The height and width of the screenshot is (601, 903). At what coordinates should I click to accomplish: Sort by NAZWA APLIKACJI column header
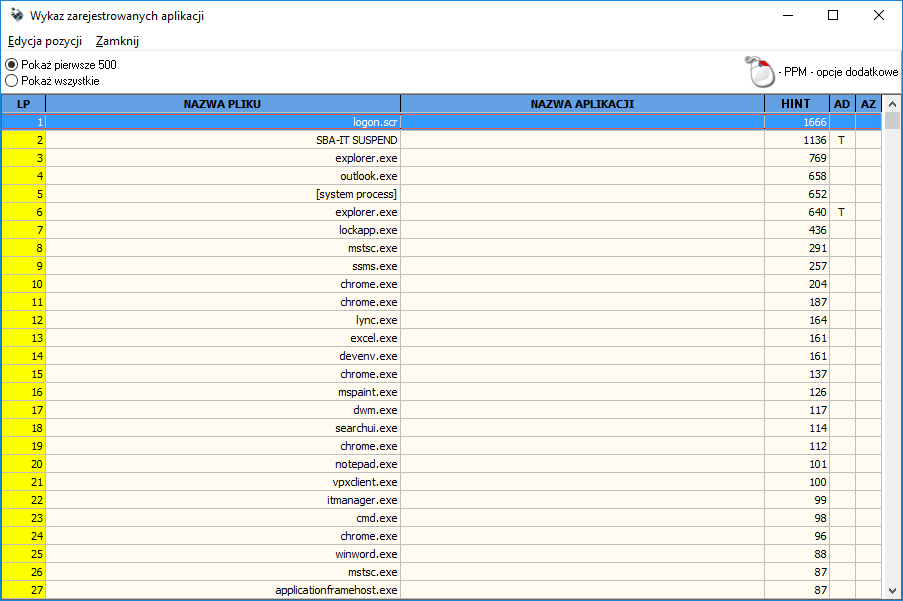582,104
